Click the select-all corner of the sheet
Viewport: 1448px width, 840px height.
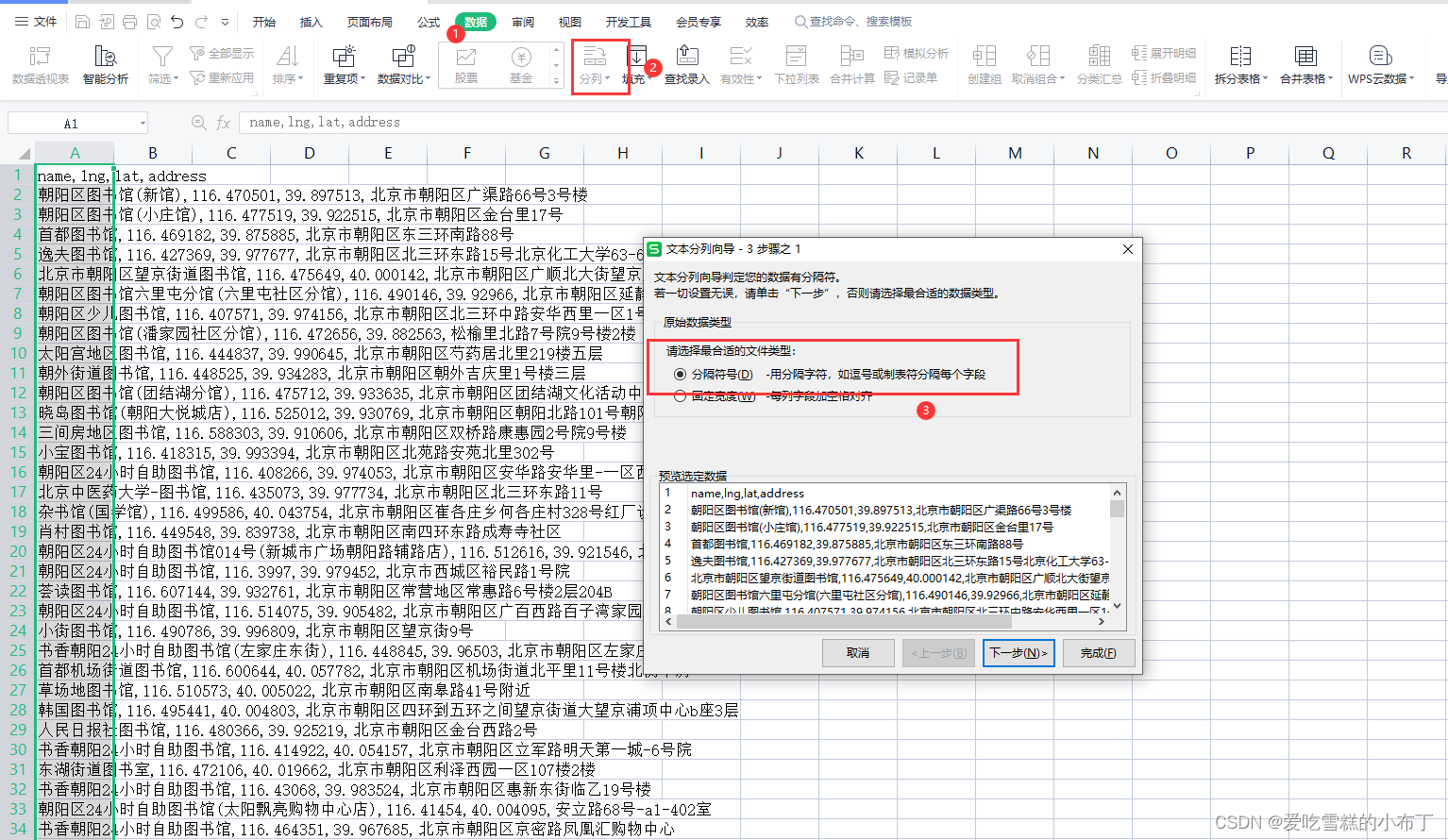[23, 153]
